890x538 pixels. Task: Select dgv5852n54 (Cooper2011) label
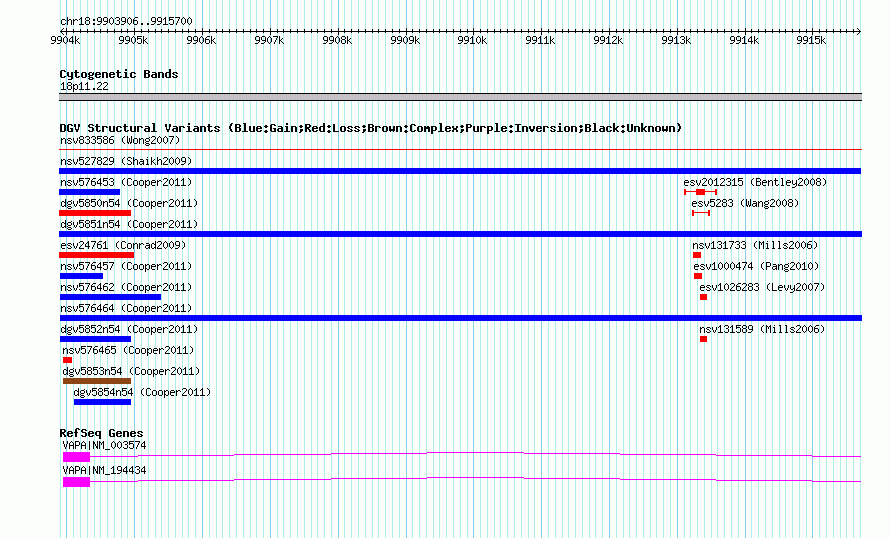[129, 329]
